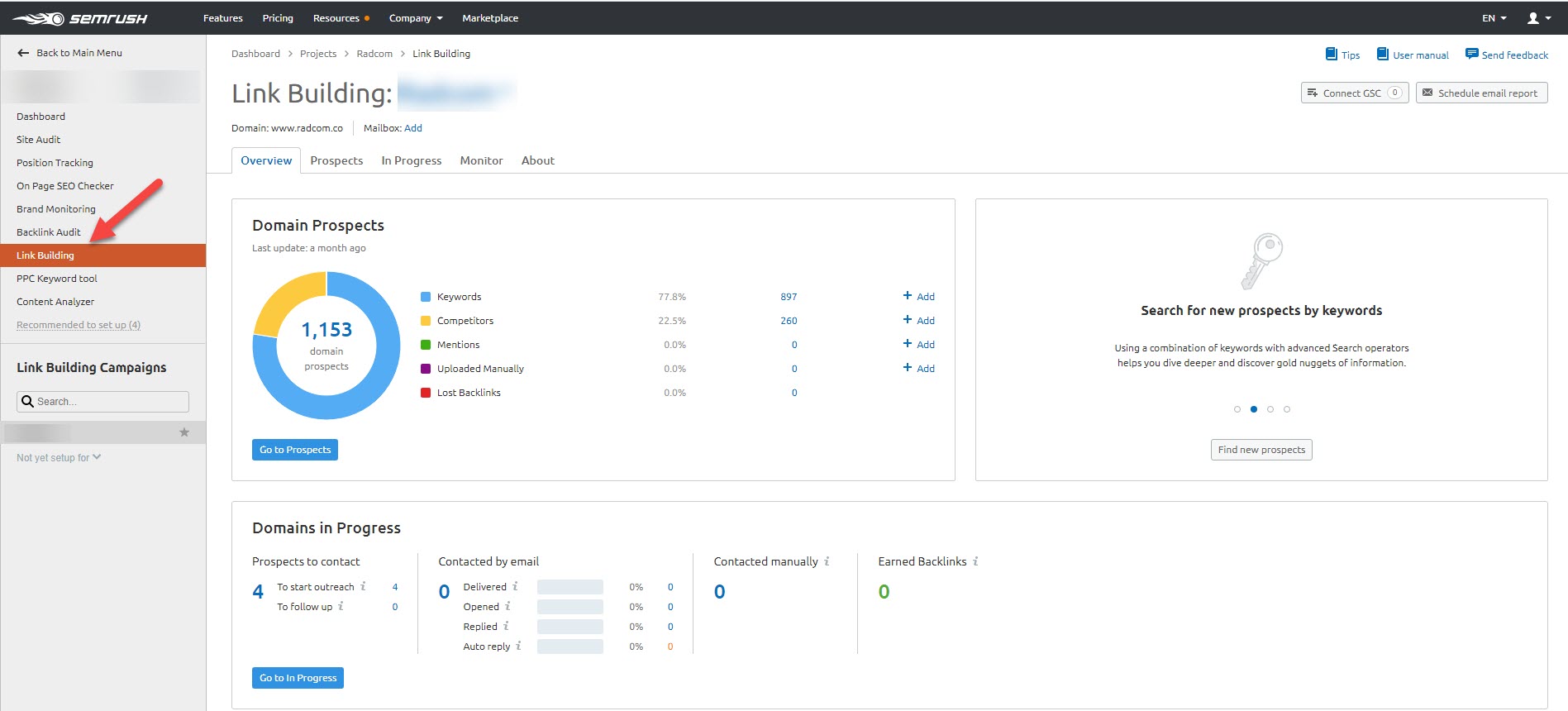Click the blue Keywords color swatch
1568x711 pixels.
426,297
